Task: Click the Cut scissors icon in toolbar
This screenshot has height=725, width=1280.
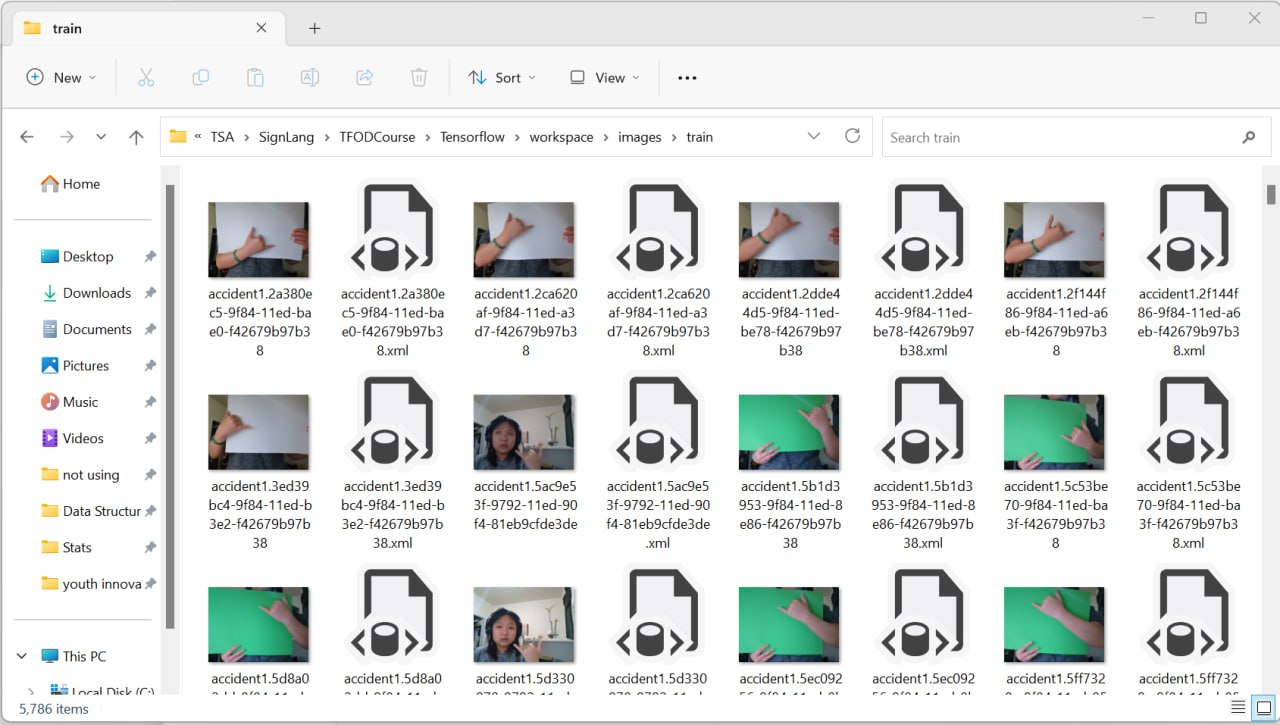Action: (x=146, y=77)
